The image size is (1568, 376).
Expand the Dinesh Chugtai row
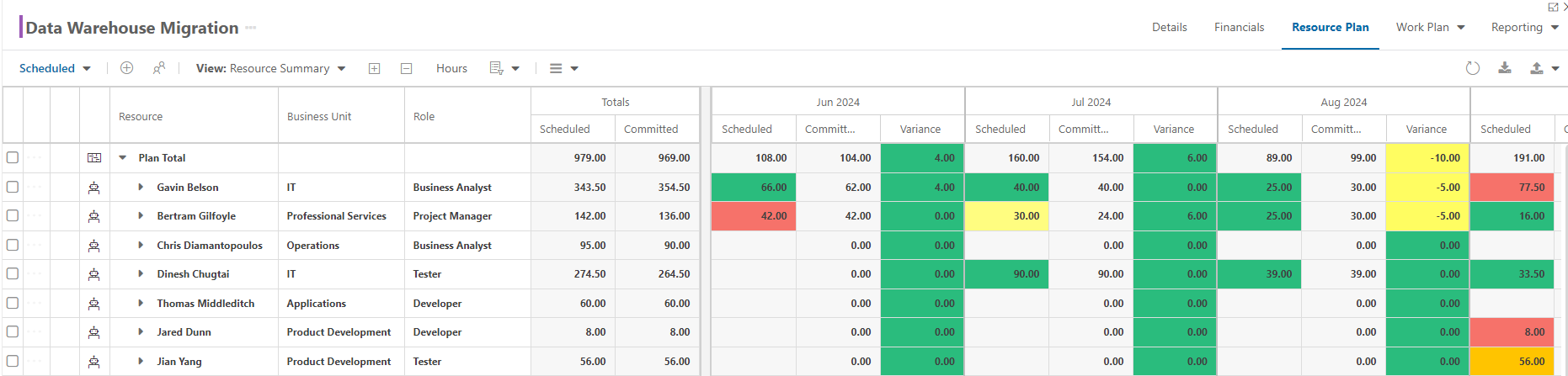[141, 273]
